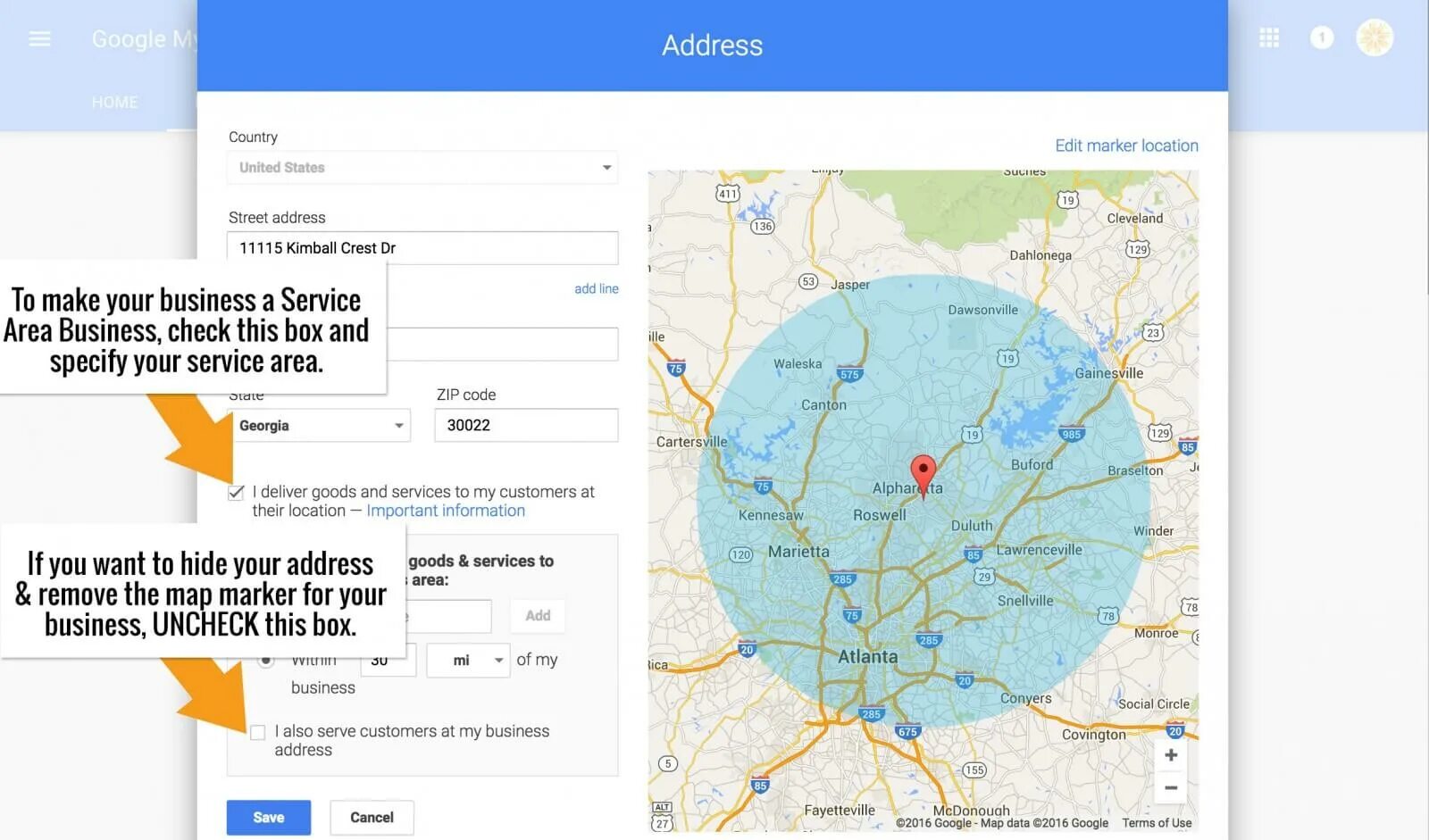Open the Google apps grid
The image size is (1429, 840).
pyautogui.click(x=1269, y=37)
